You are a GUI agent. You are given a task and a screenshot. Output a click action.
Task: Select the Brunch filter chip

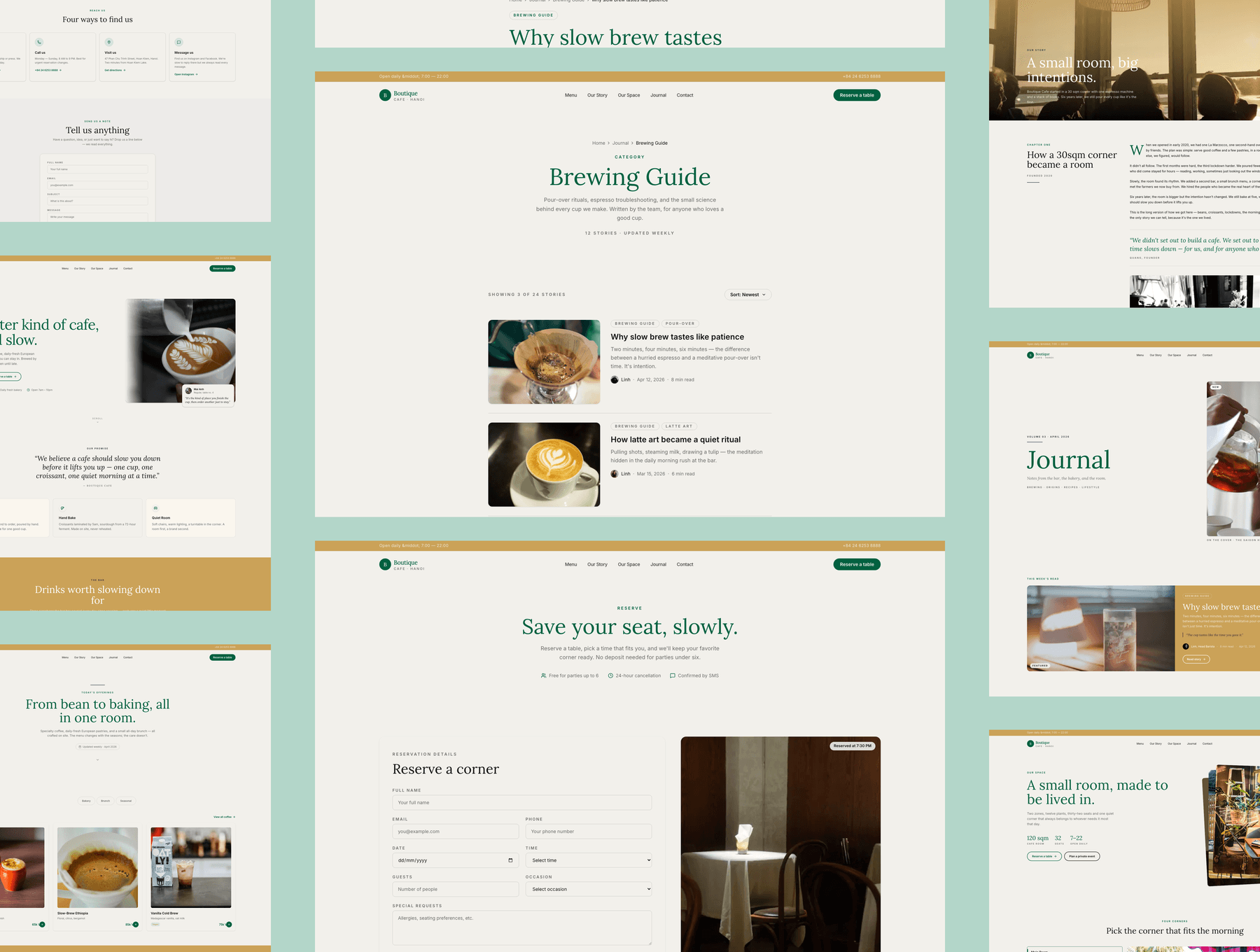tap(105, 801)
